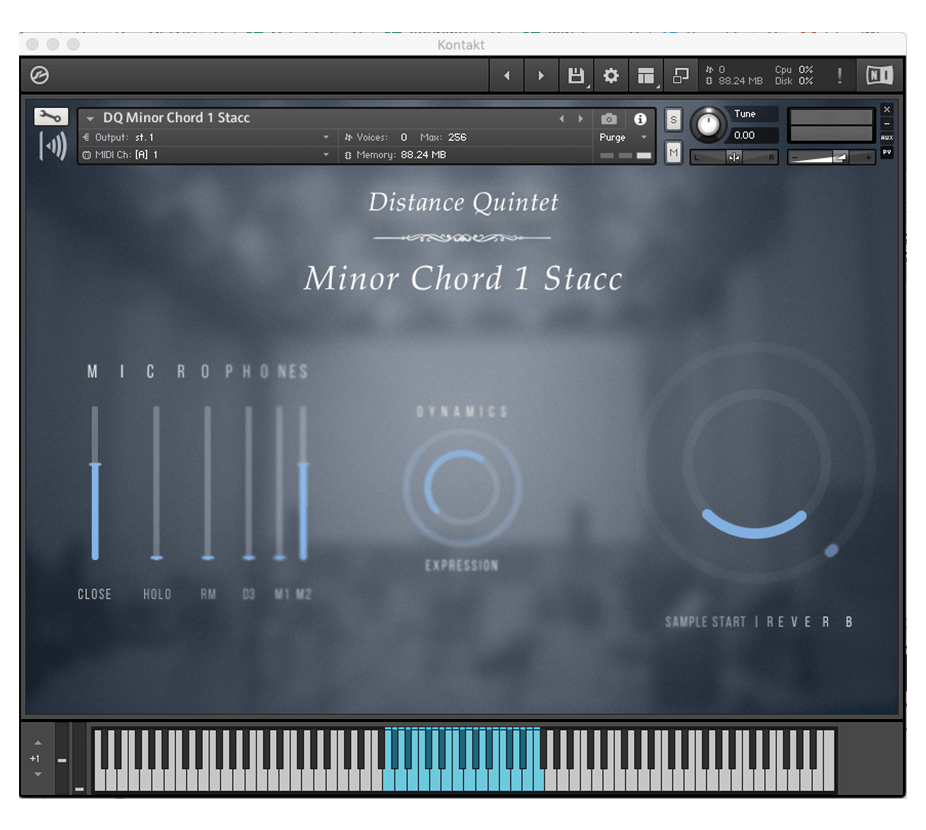This screenshot has width=926, height=830.
Task: Click the exclamation panic button
Action: coord(839,76)
